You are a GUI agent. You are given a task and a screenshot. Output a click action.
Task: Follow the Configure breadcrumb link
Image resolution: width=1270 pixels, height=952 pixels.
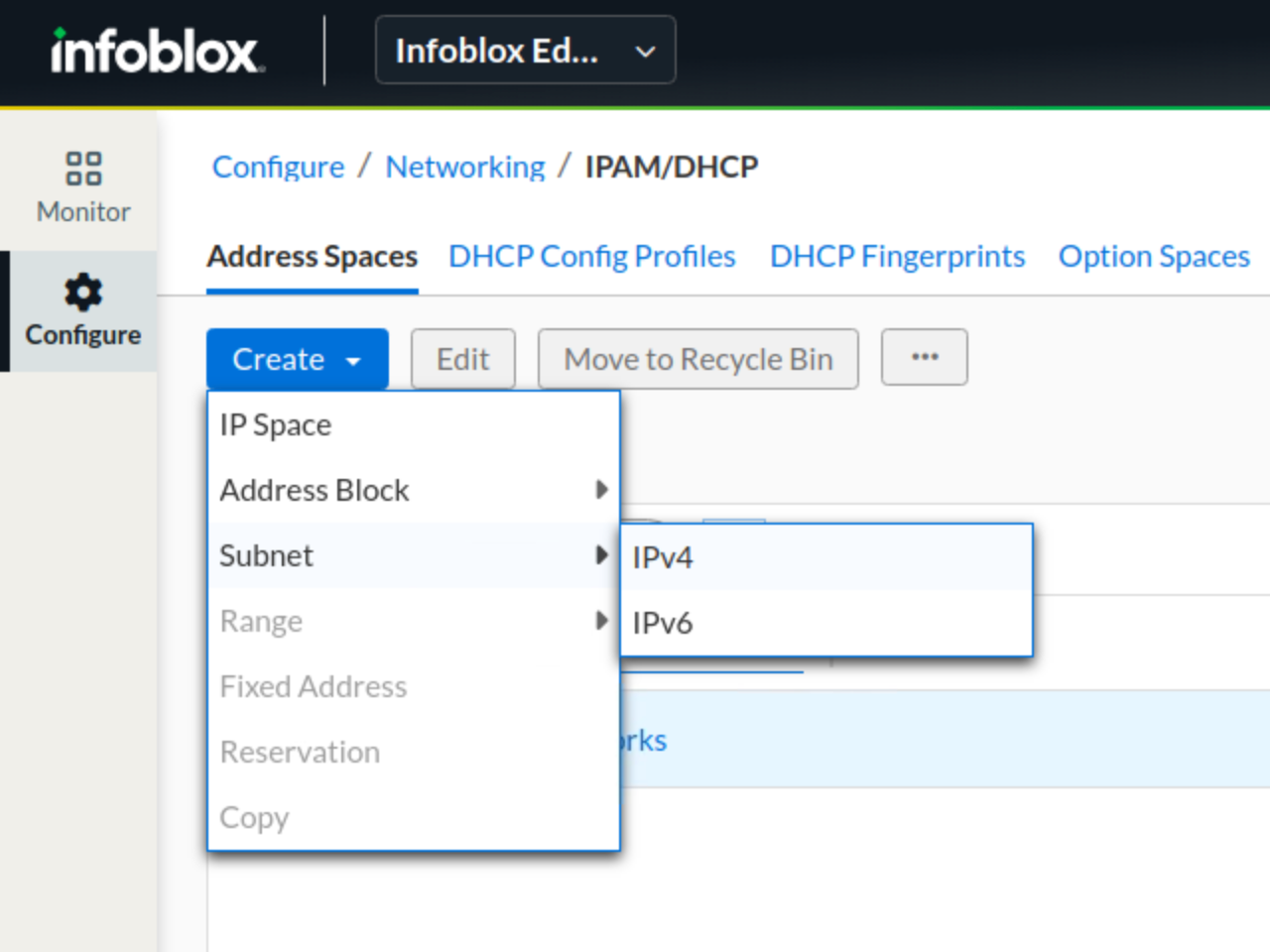[278, 167]
